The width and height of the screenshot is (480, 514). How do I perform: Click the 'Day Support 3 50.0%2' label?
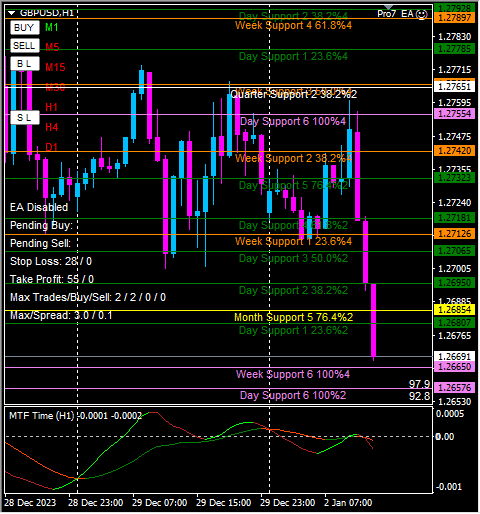(x=293, y=258)
